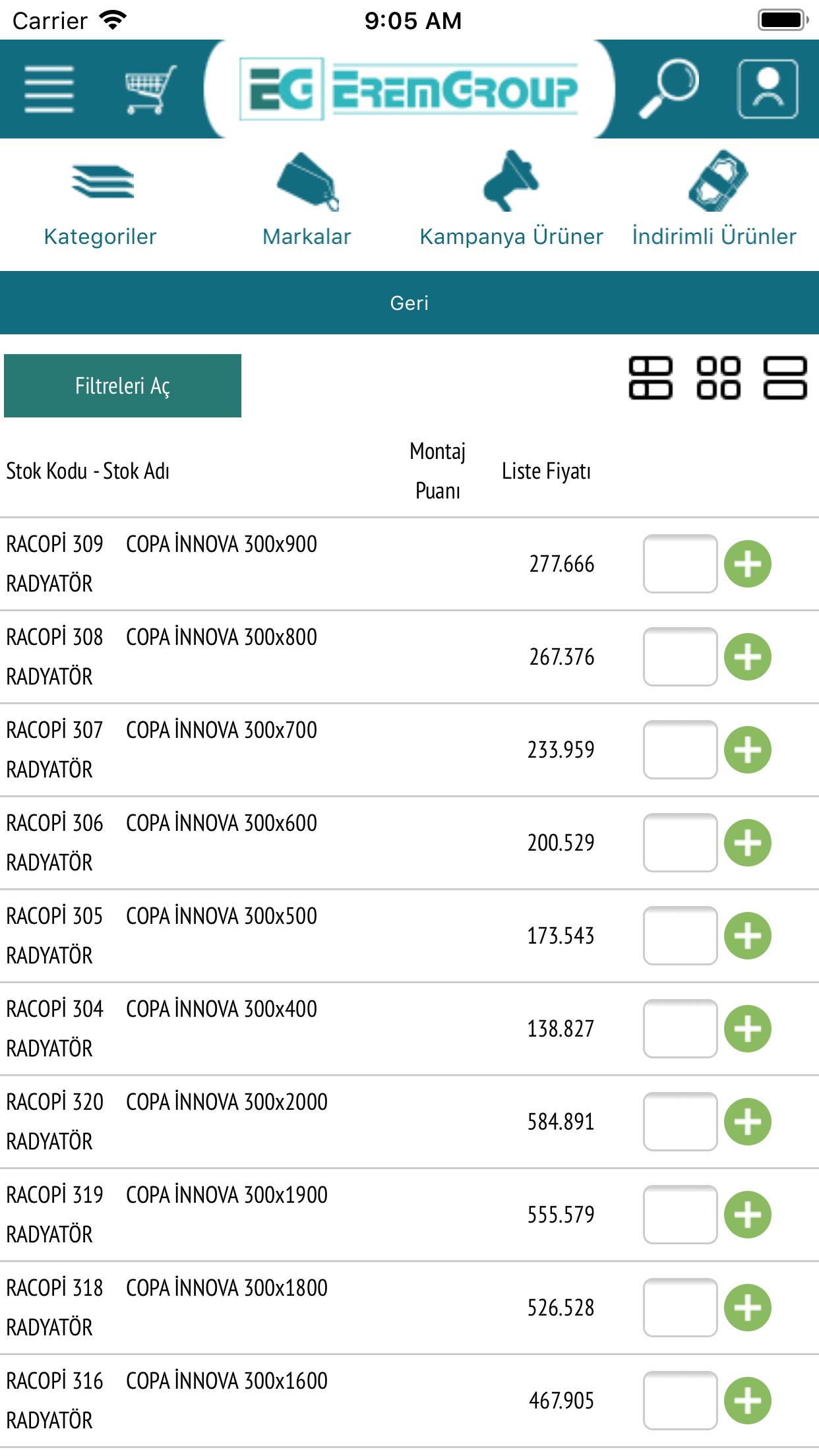Open İndirimli Ürünler tab label
The image size is (819, 1456).
point(714,236)
